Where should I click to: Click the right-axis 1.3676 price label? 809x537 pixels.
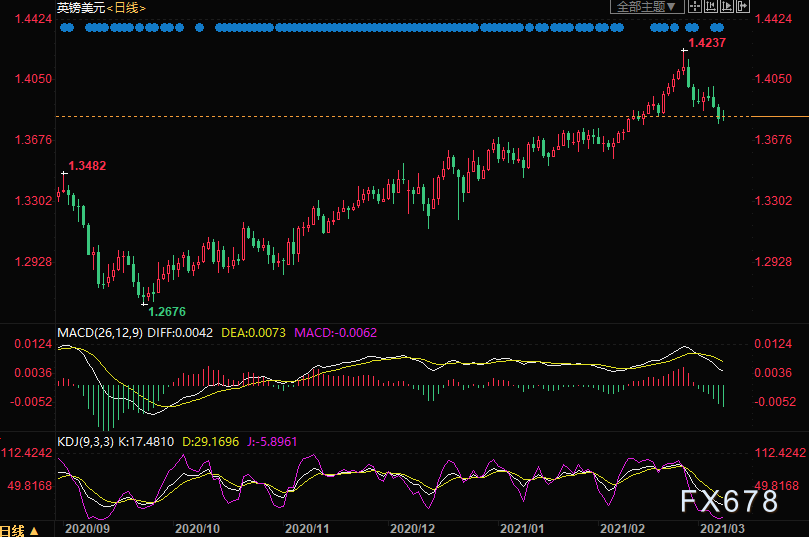click(x=773, y=140)
